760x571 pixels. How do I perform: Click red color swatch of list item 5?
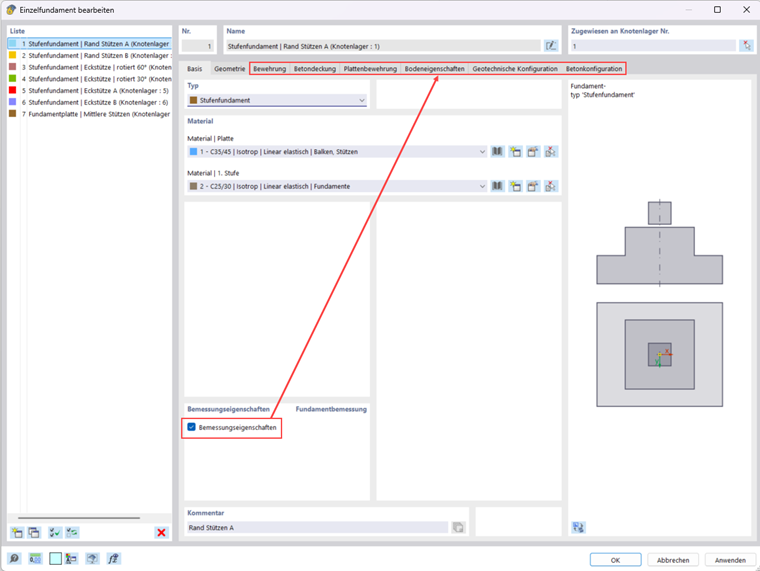13,90
